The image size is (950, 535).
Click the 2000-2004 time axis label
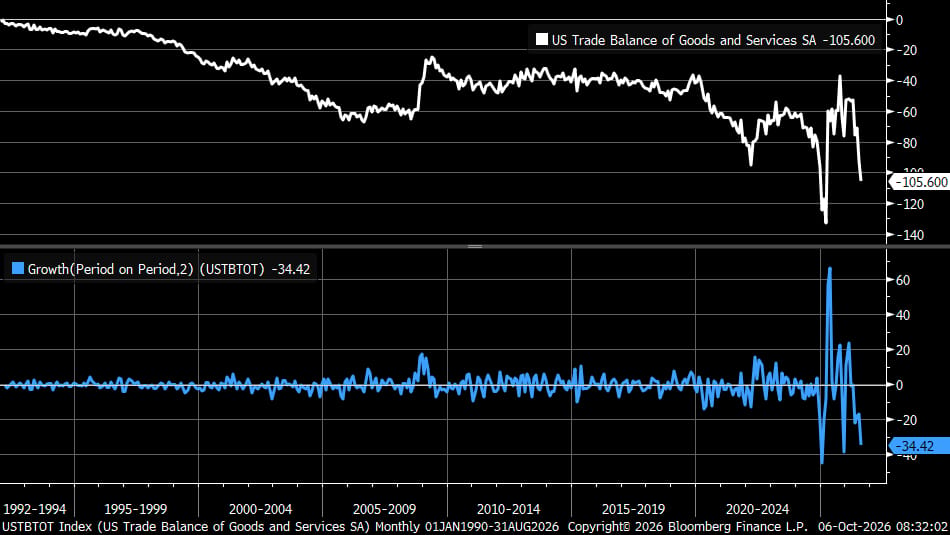click(x=261, y=509)
